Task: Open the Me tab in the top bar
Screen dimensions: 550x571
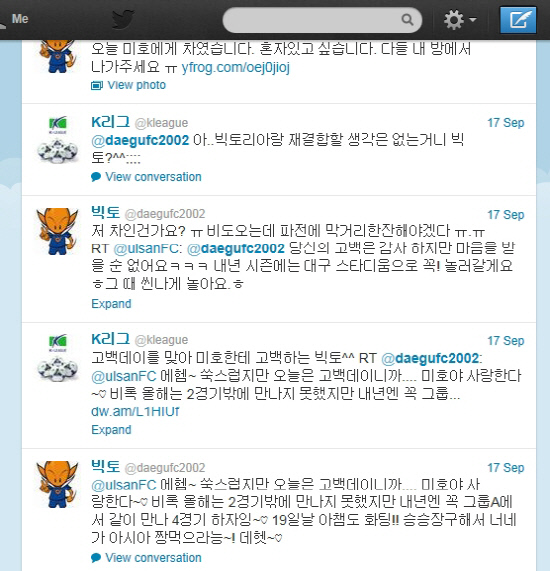Action: (x=20, y=19)
